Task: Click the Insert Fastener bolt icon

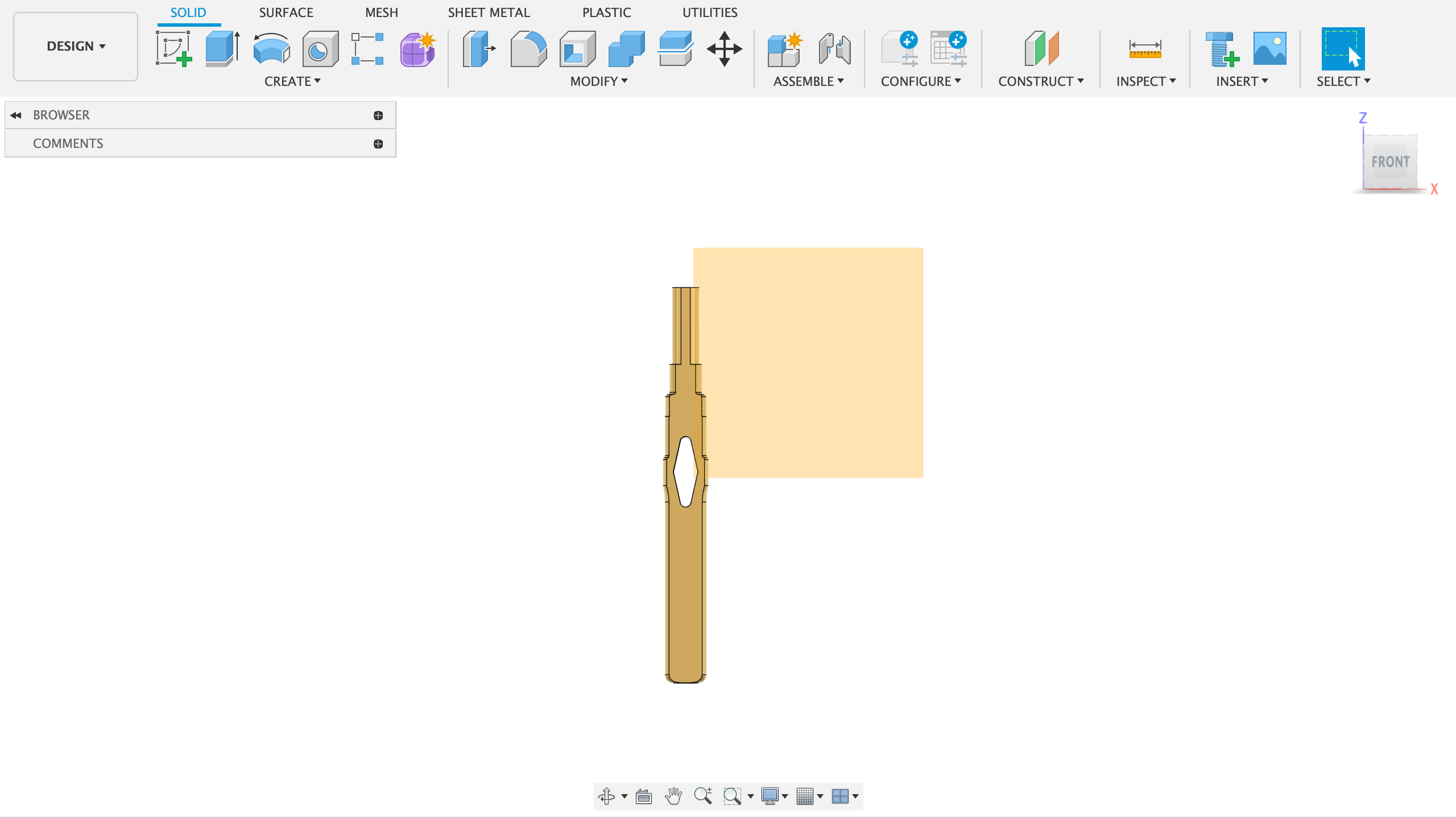Action: point(1221,49)
